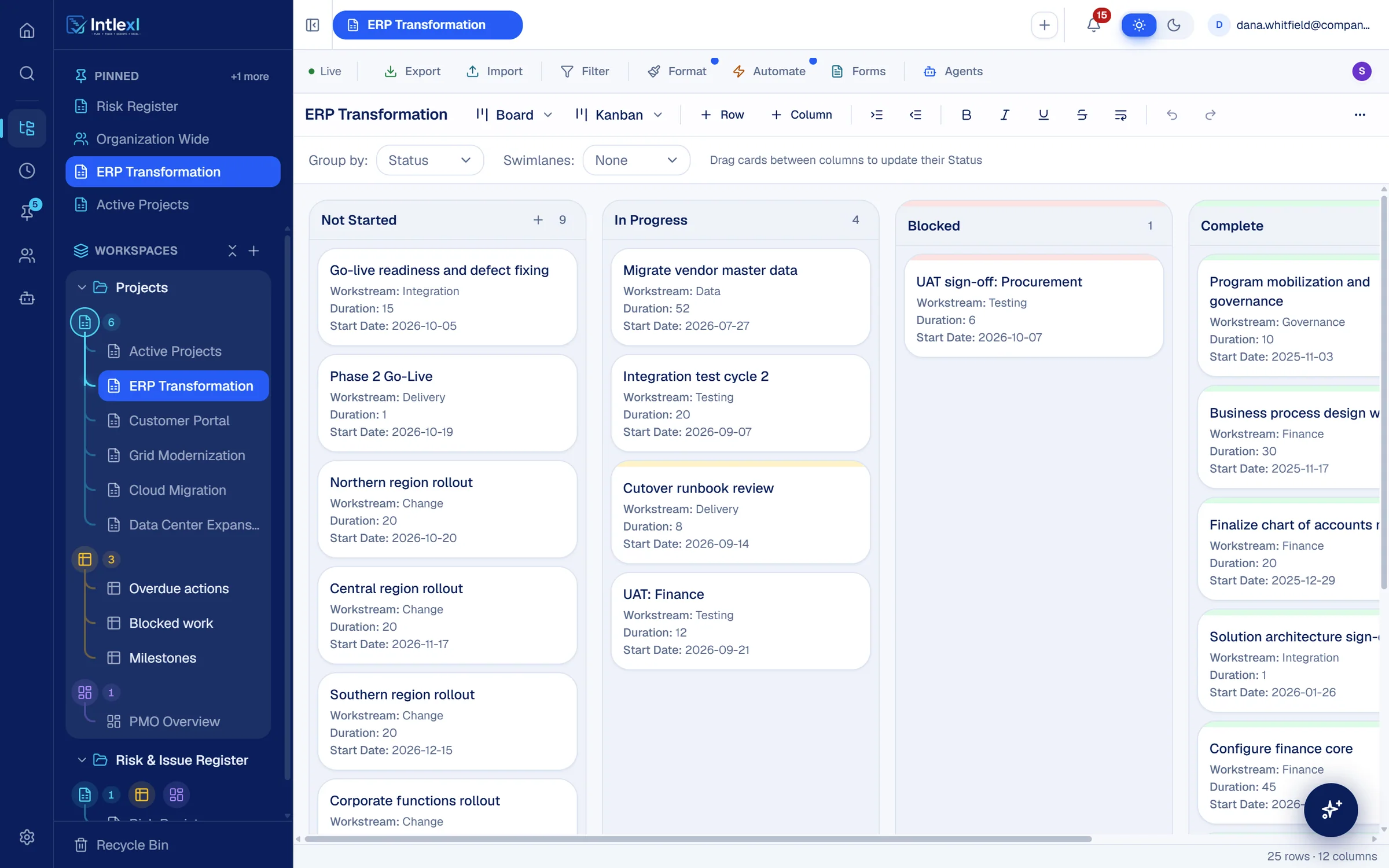Click the increase indent icon
Viewport: 1389px width, 868px height.
pyautogui.click(x=877, y=115)
